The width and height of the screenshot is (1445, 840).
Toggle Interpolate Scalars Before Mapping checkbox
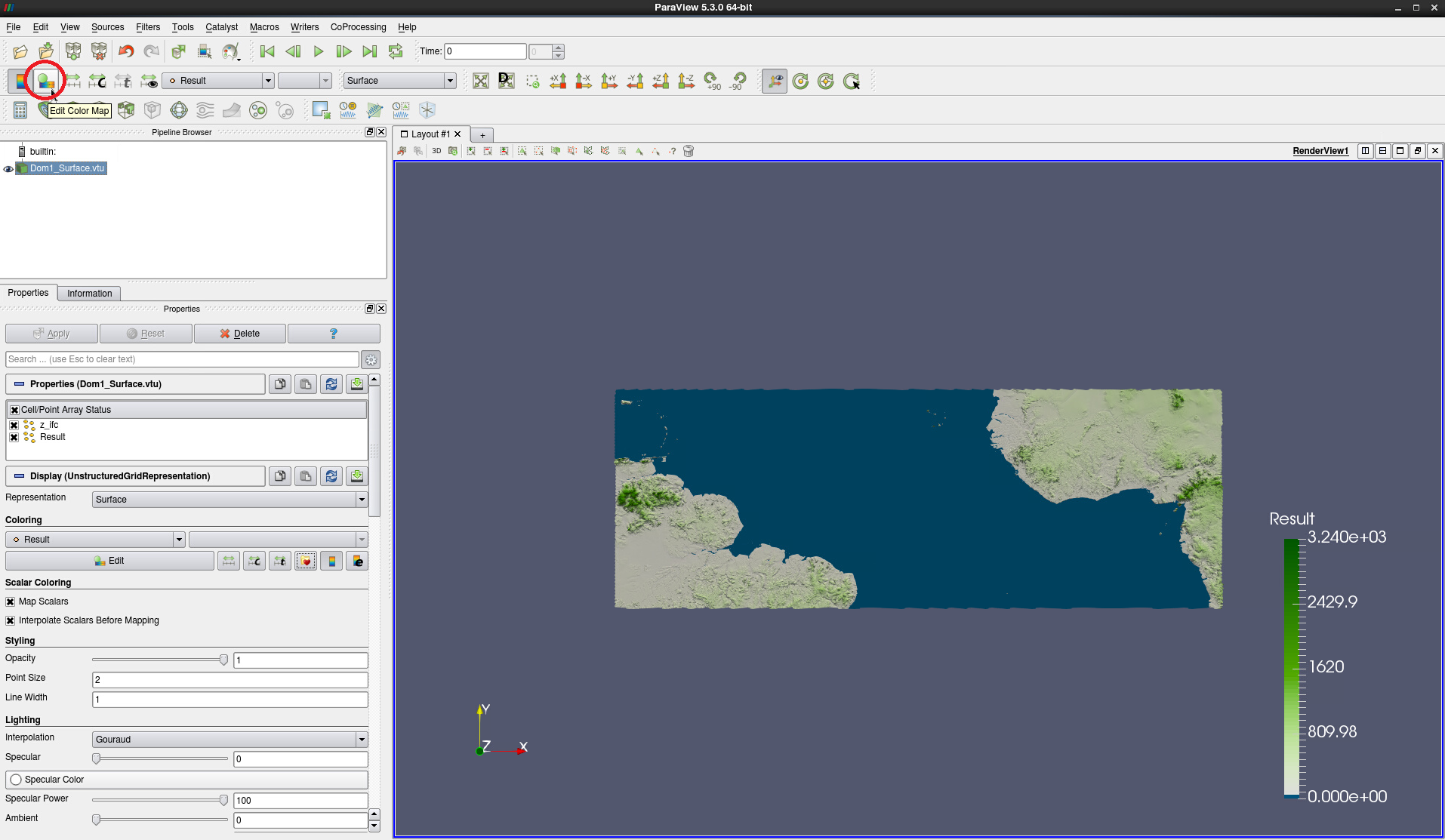coord(10,620)
